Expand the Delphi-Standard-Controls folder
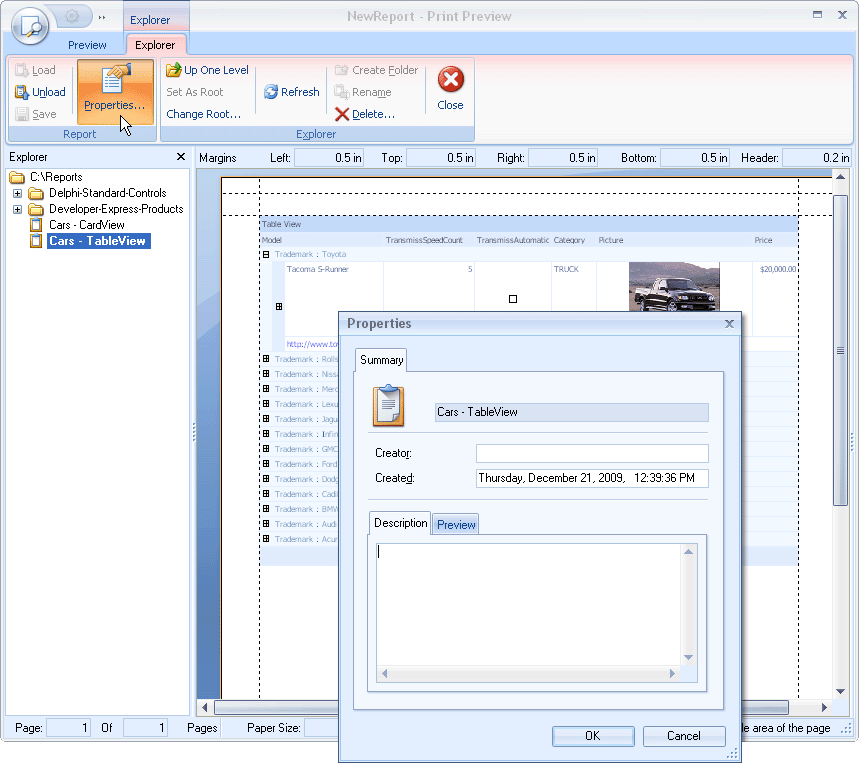 pyautogui.click(x=18, y=193)
